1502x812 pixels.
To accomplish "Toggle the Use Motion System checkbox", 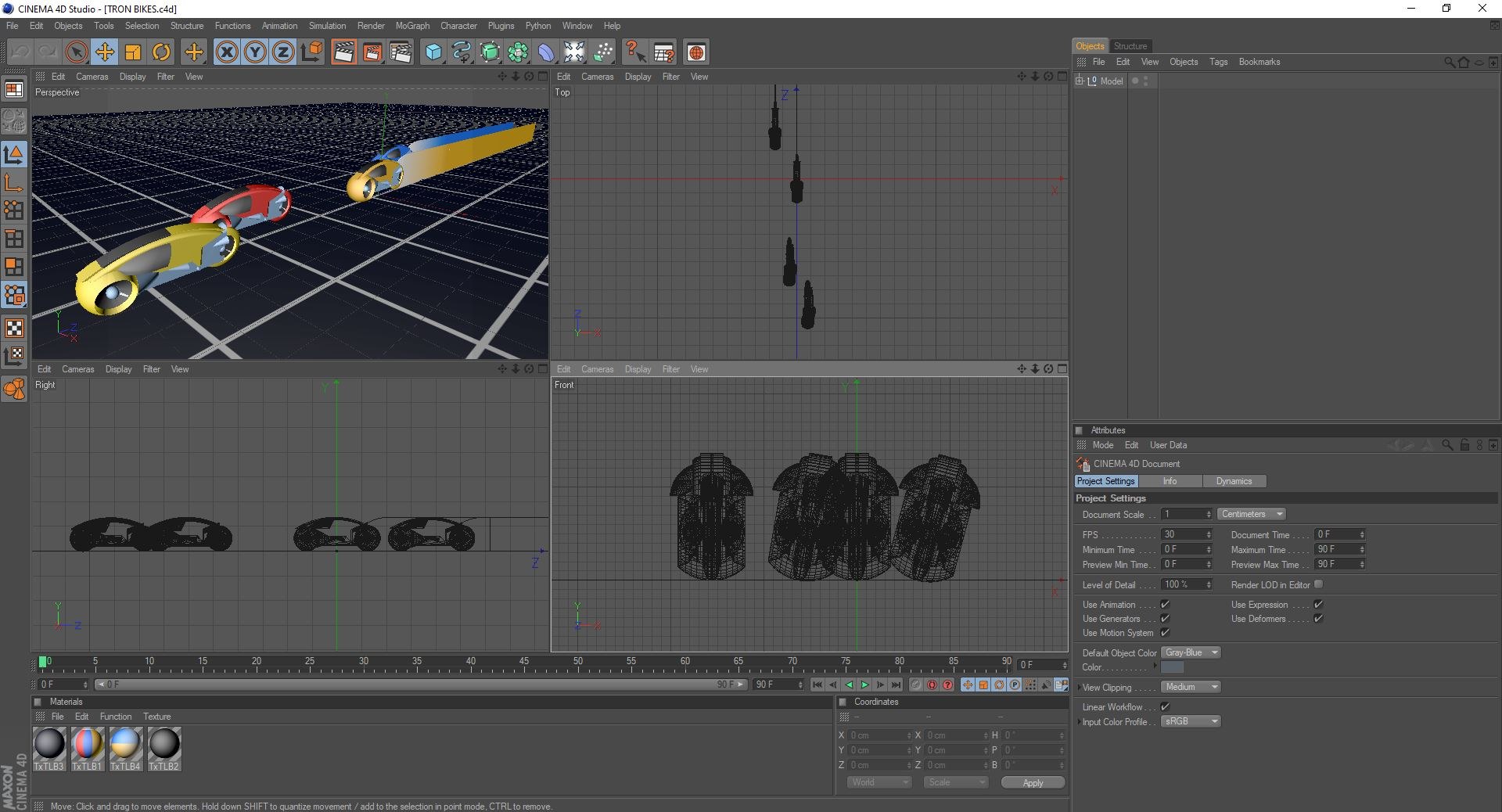I will (x=1165, y=633).
